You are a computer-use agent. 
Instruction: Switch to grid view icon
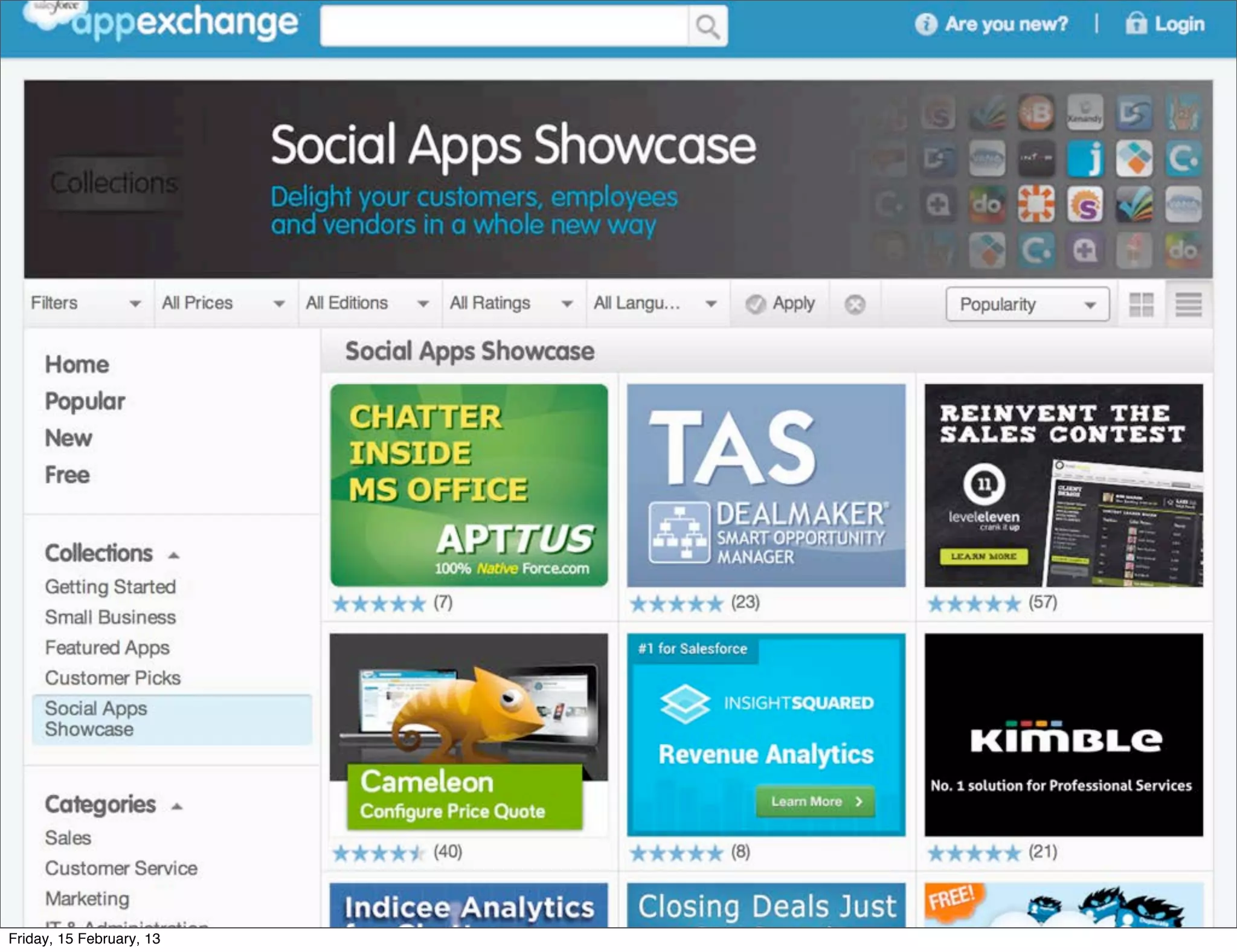[x=1141, y=304]
